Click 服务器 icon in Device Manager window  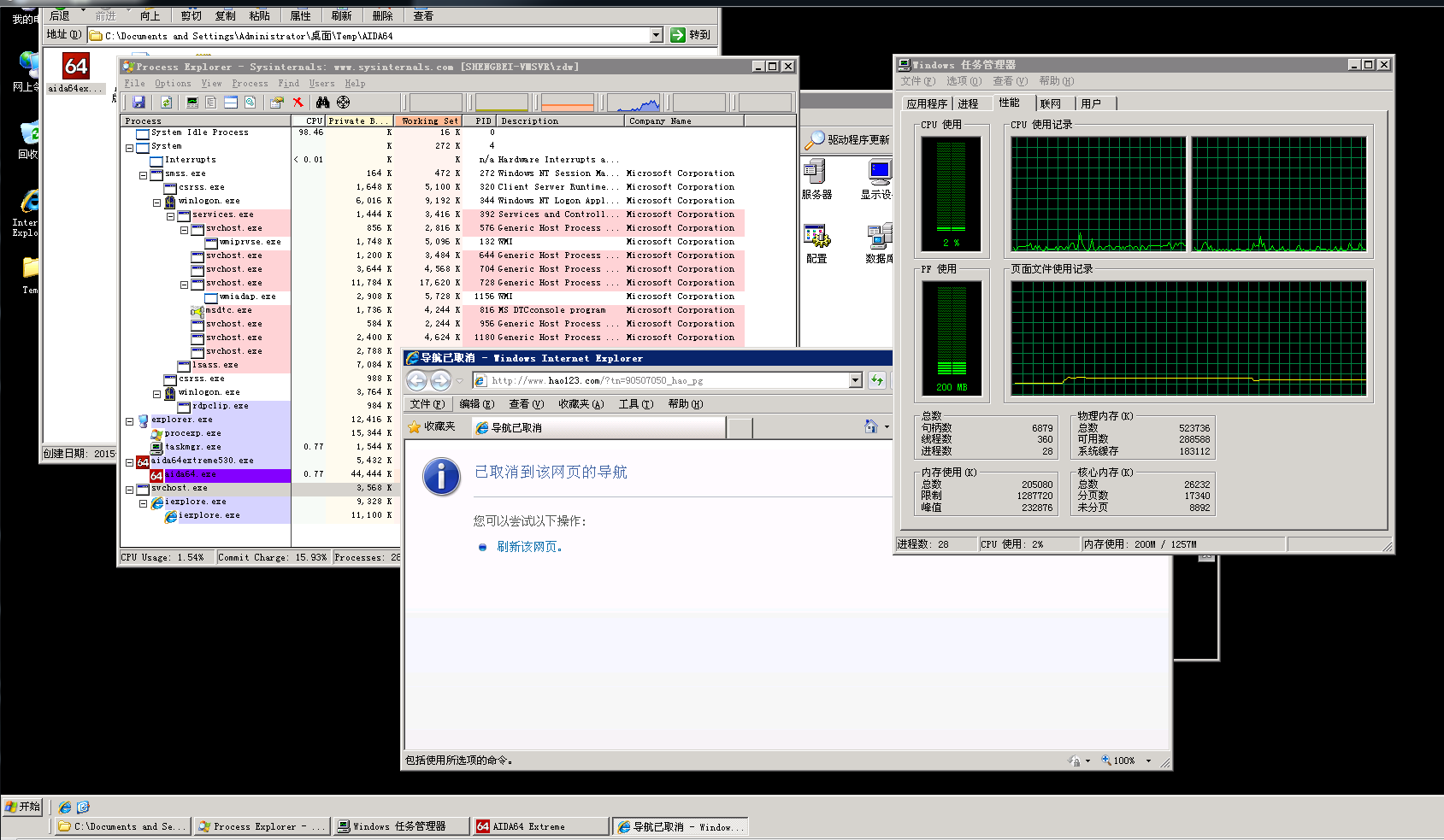pos(816,179)
